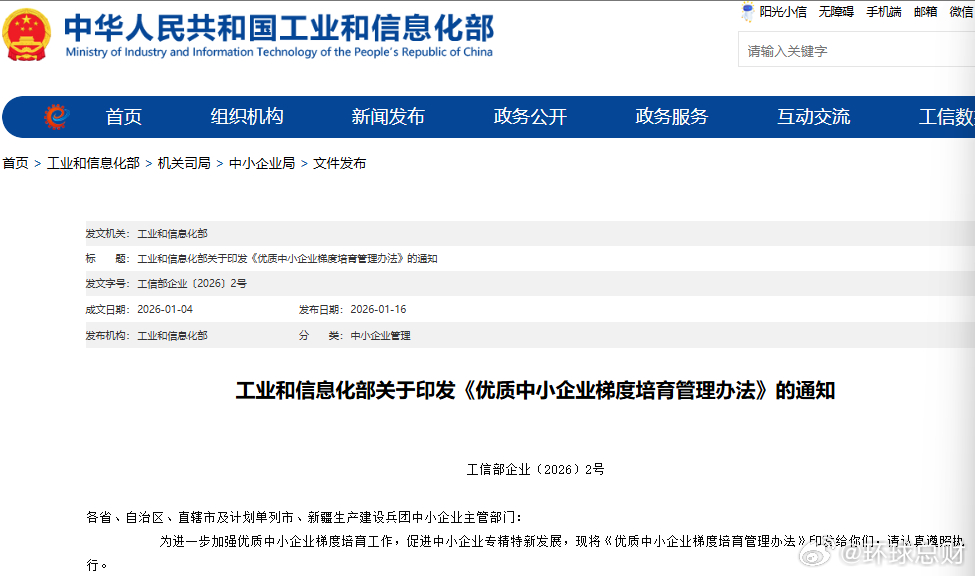Open 微信 link at top right
Screen dimensions: 975x576
pos(961,12)
